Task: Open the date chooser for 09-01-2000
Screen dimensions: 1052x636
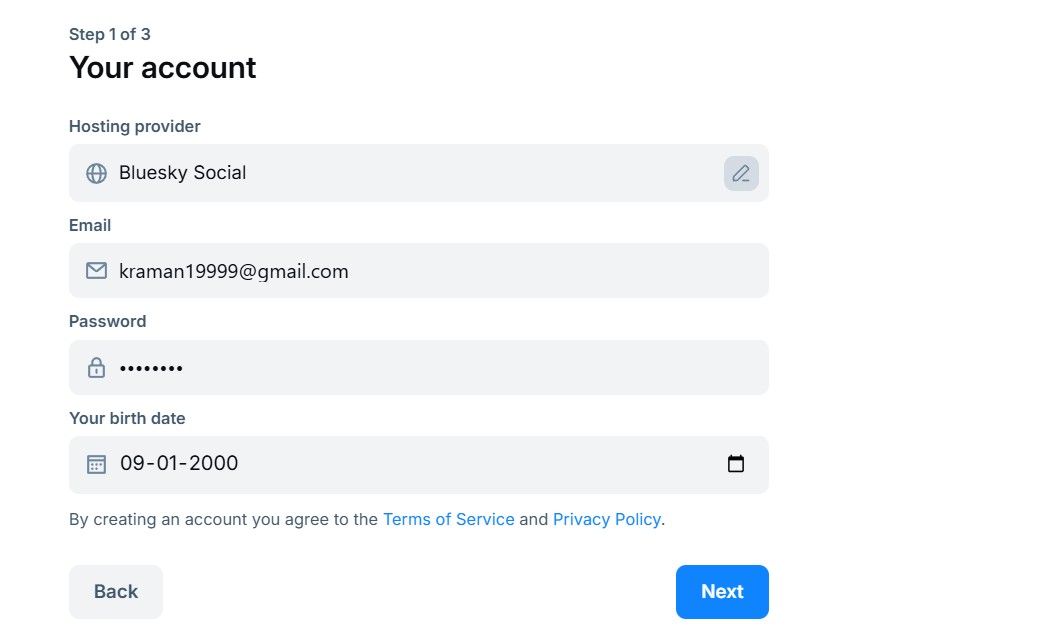Action: [736, 463]
